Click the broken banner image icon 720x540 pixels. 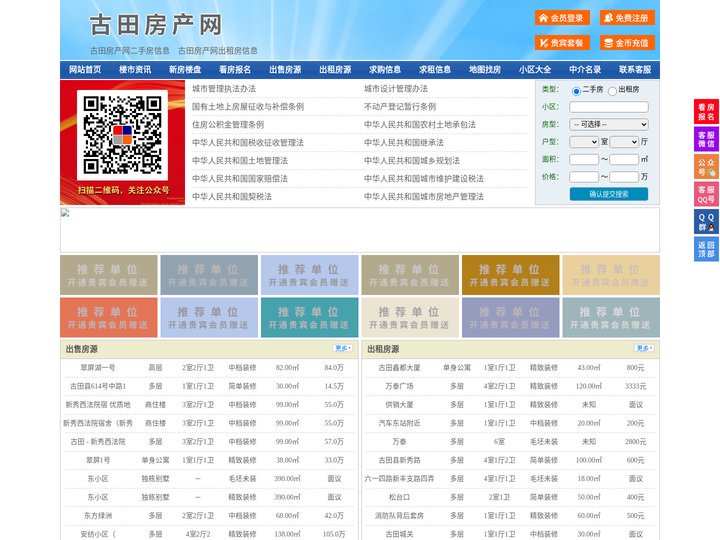65,213
